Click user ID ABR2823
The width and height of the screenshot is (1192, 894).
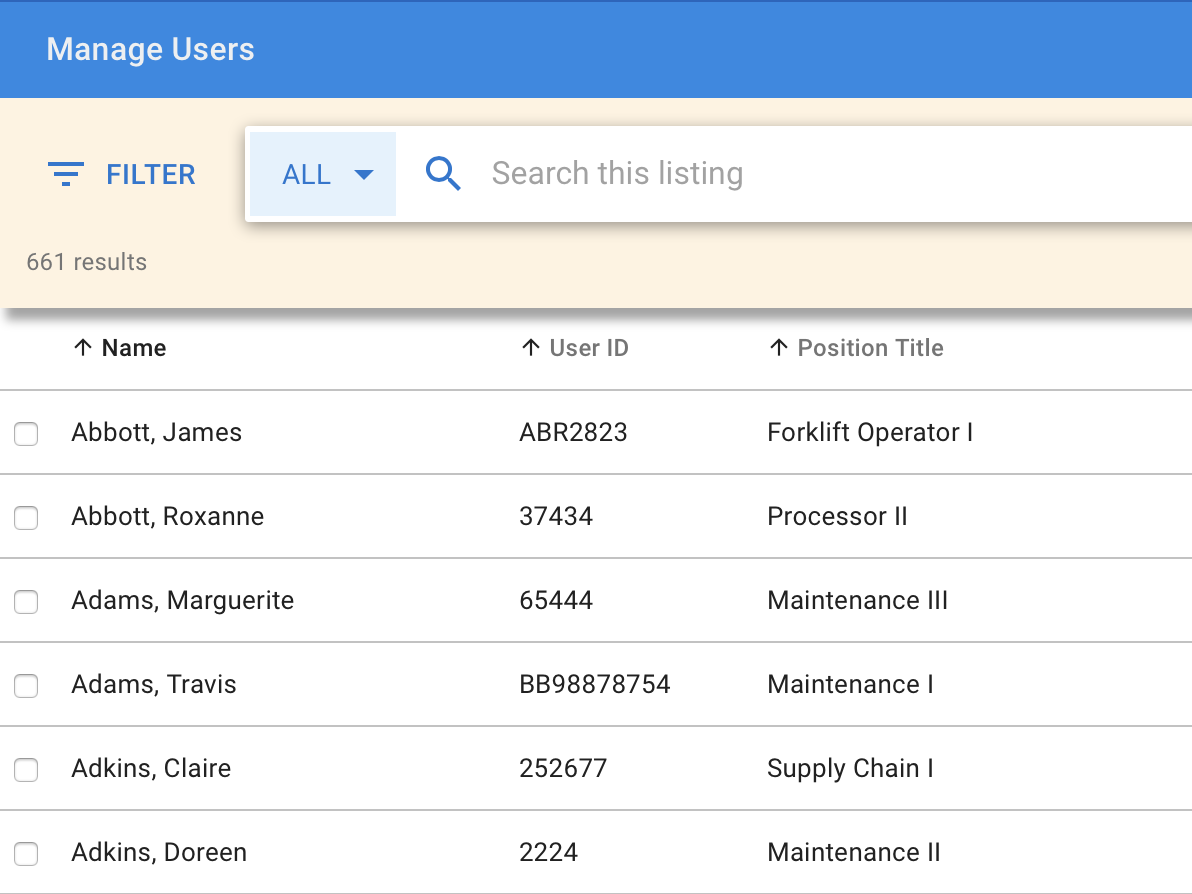click(x=573, y=433)
